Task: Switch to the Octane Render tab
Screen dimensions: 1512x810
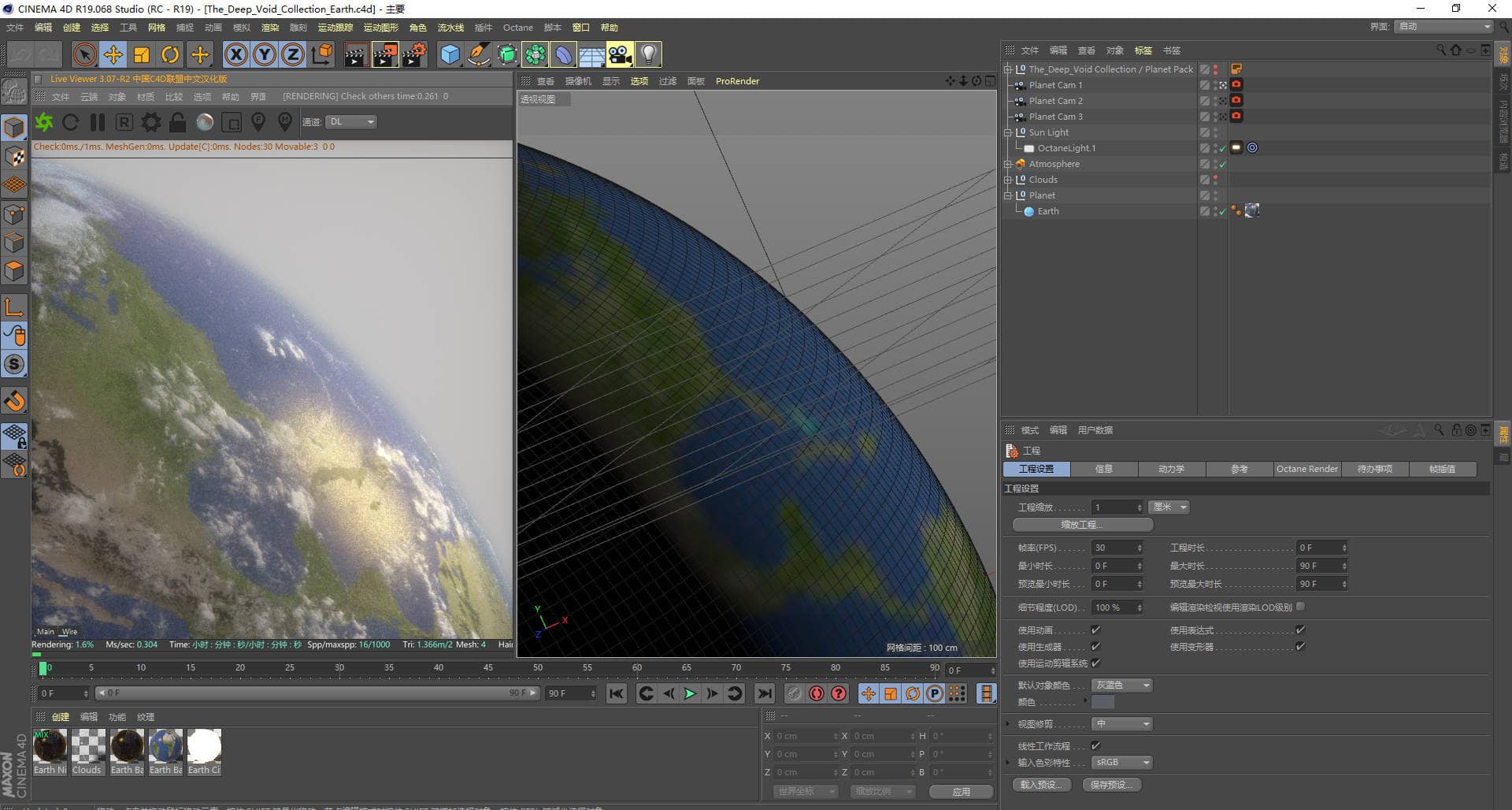Action: [x=1306, y=469]
